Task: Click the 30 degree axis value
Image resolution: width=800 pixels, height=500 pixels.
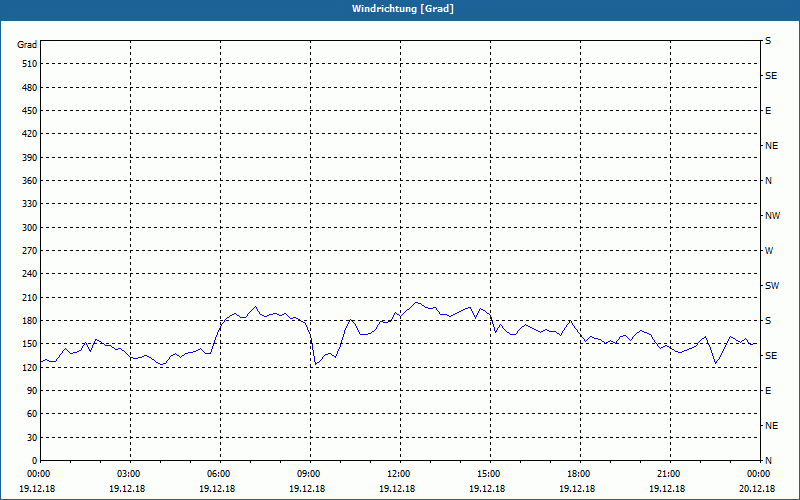Action: pos(32,438)
